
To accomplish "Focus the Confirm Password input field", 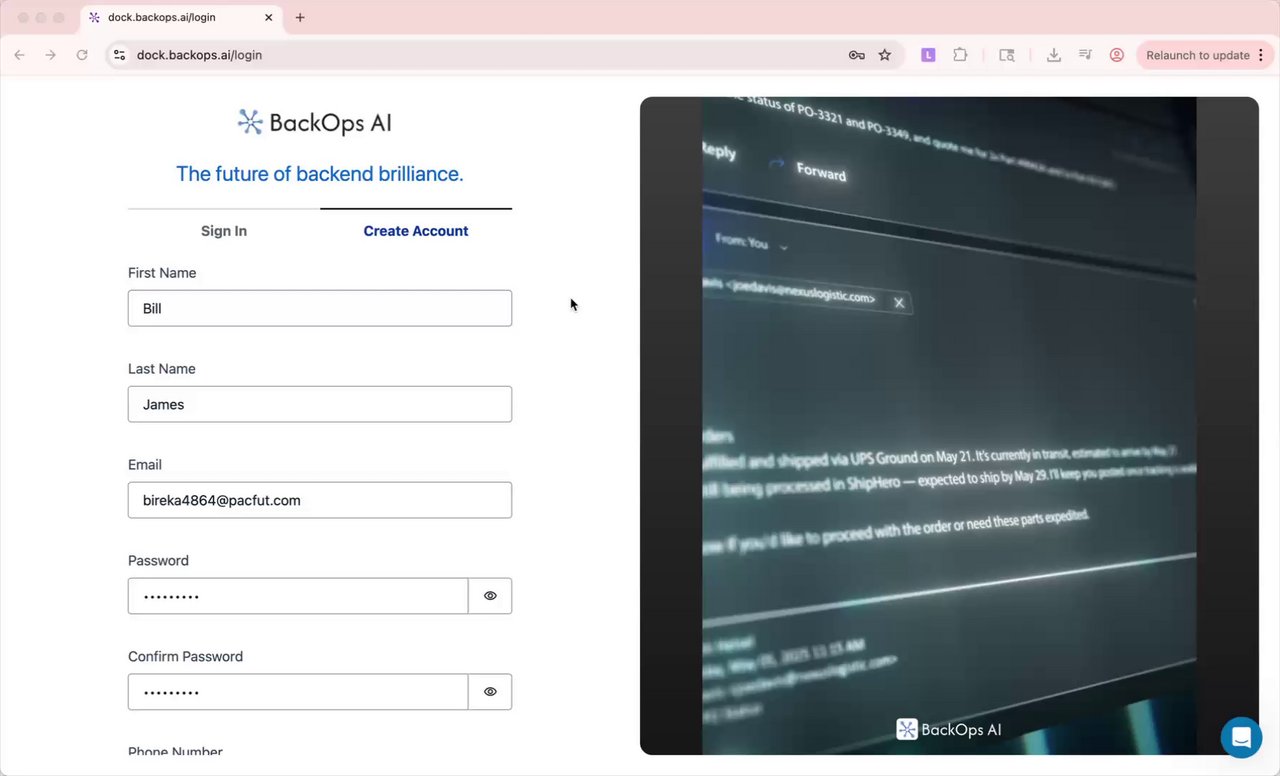I will (x=298, y=692).
